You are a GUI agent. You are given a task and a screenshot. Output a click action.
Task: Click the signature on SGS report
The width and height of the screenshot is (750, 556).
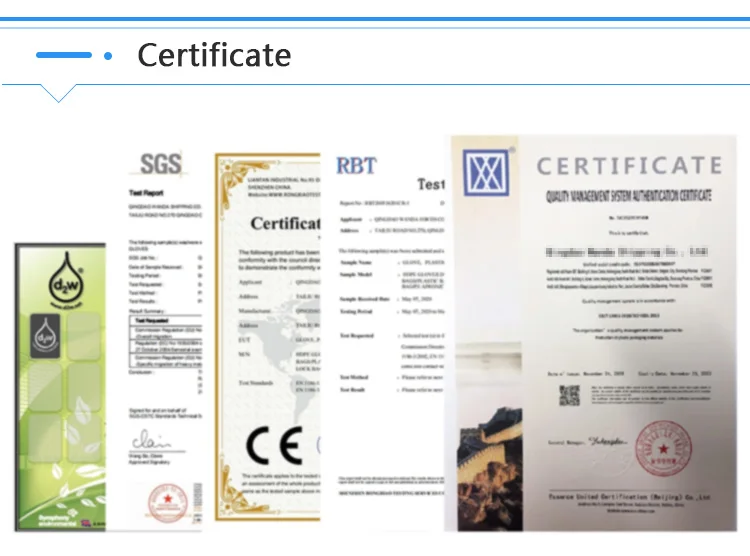(x=151, y=440)
